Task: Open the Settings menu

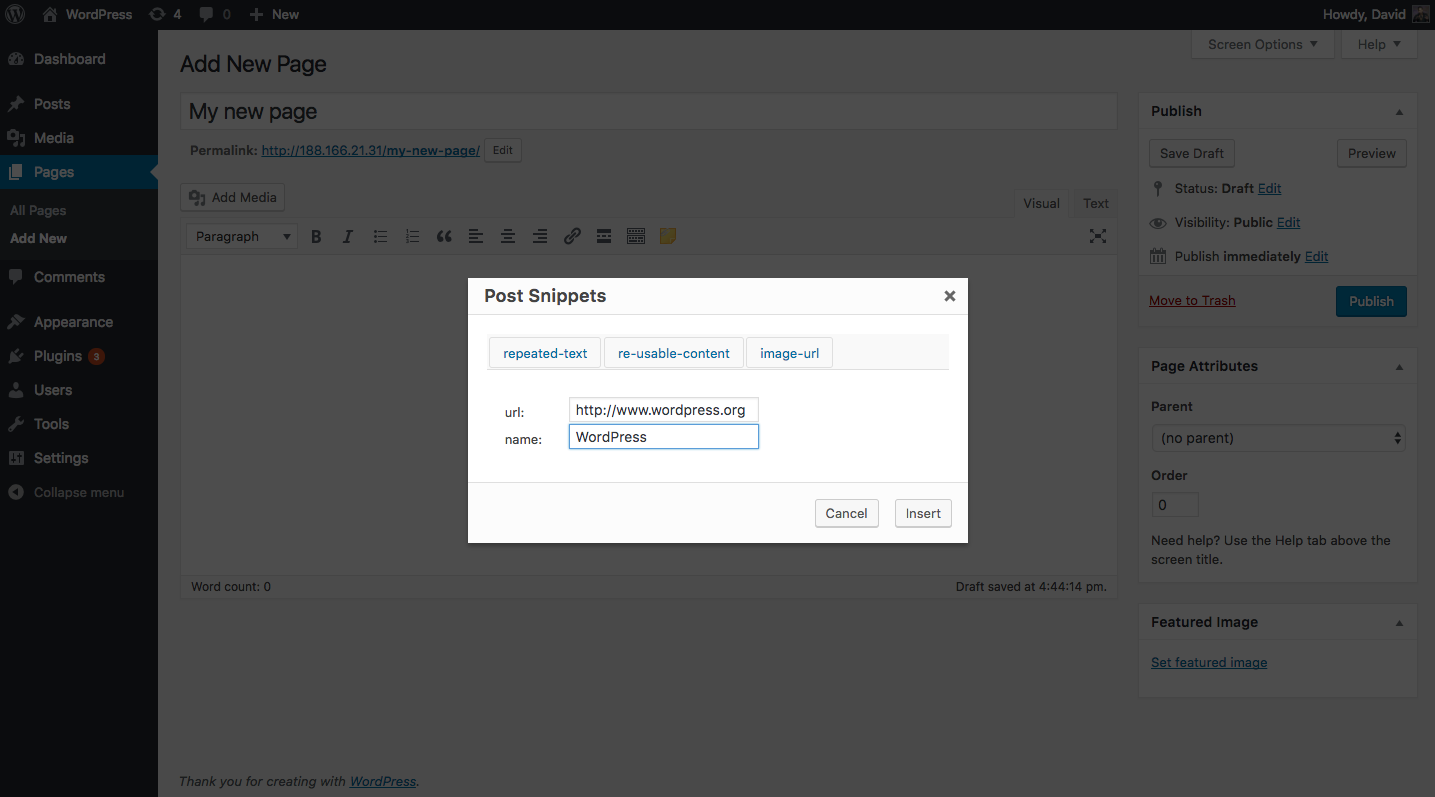Action: point(78,458)
